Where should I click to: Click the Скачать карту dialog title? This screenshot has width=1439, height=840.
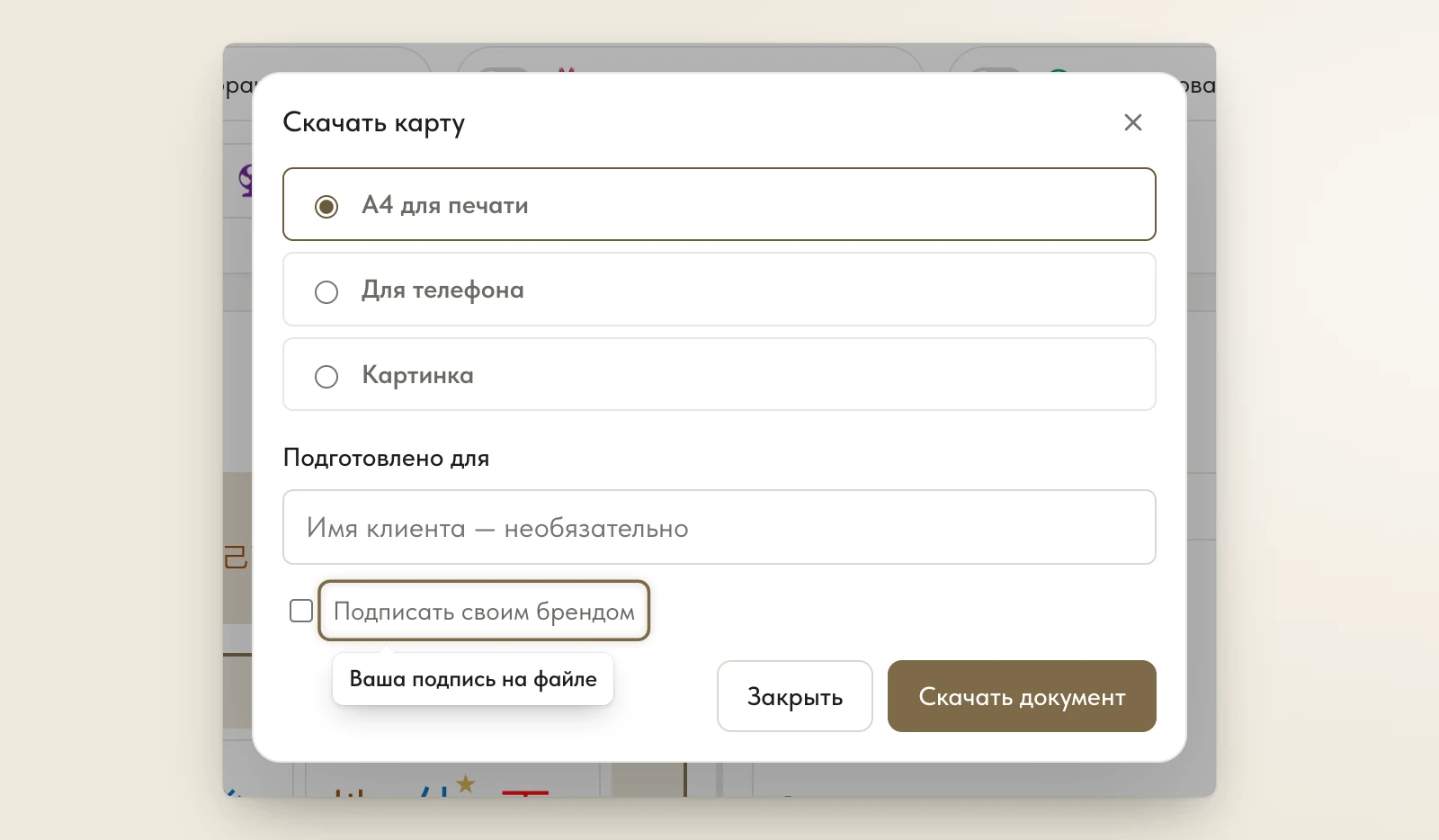[374, 122]
